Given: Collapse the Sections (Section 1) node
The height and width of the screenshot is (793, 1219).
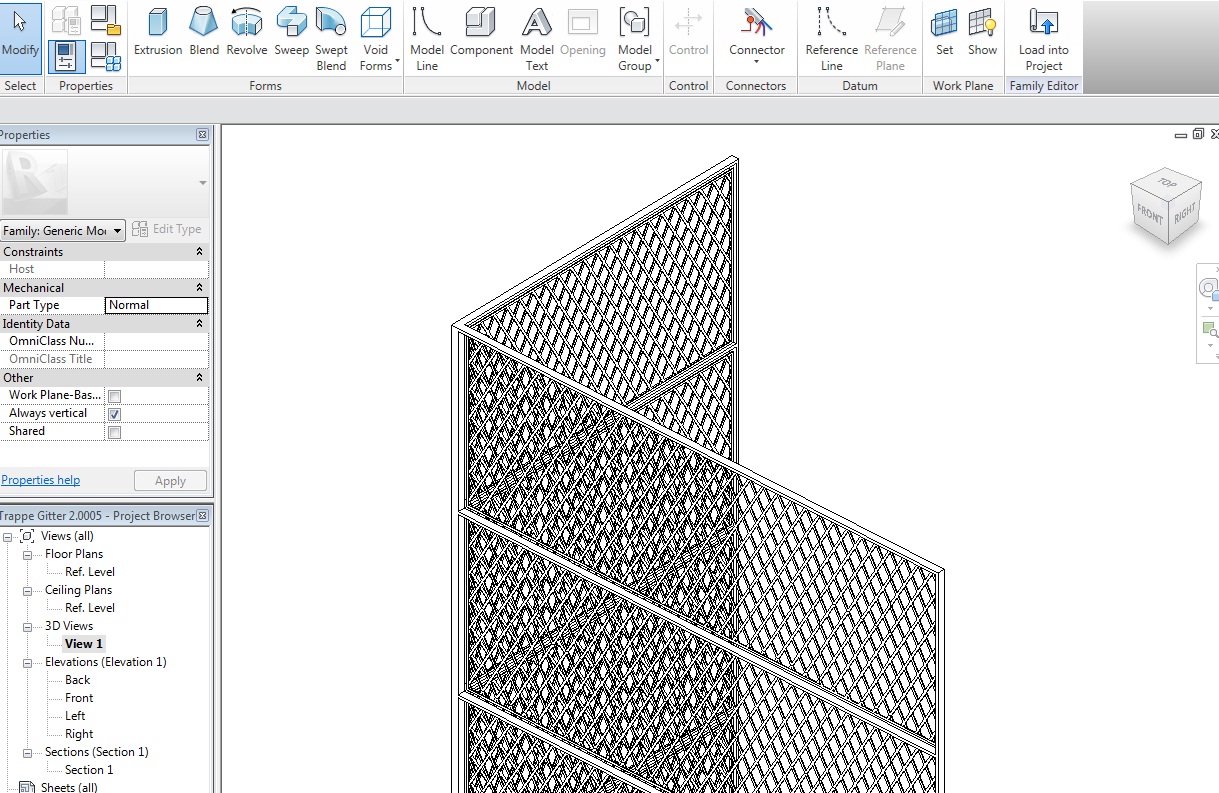Looking at the screenshot, I should 28,752.
